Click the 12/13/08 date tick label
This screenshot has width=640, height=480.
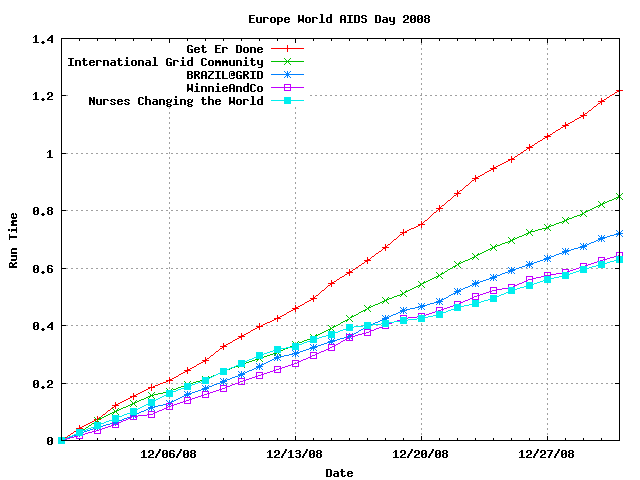[x=295, y=453]
